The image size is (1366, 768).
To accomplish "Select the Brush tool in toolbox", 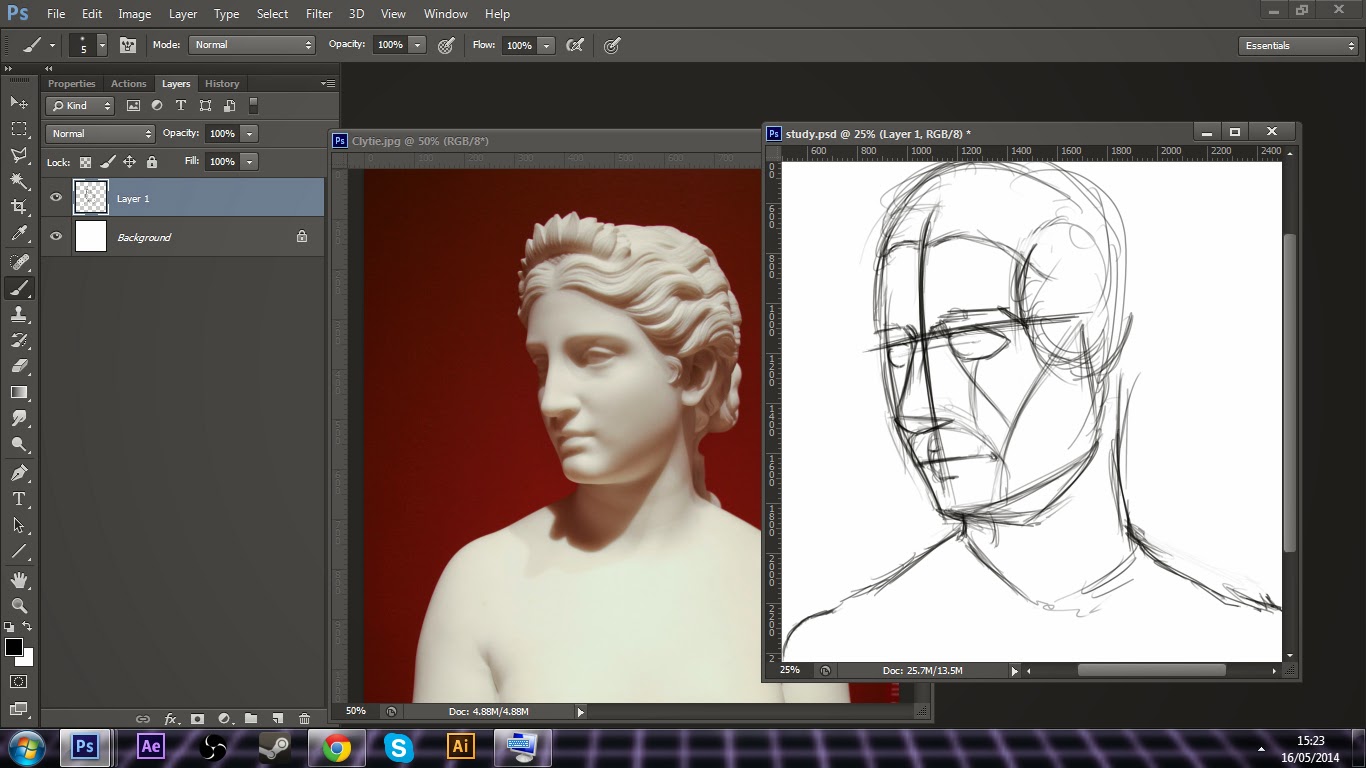I will (x=19, y=288).
